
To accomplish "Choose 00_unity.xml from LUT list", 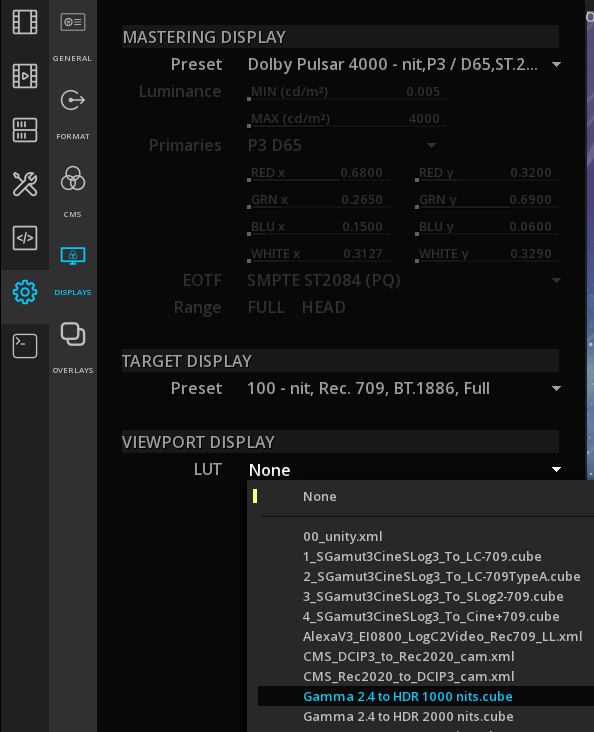I will pyautogui.click(x=342, y=536).
